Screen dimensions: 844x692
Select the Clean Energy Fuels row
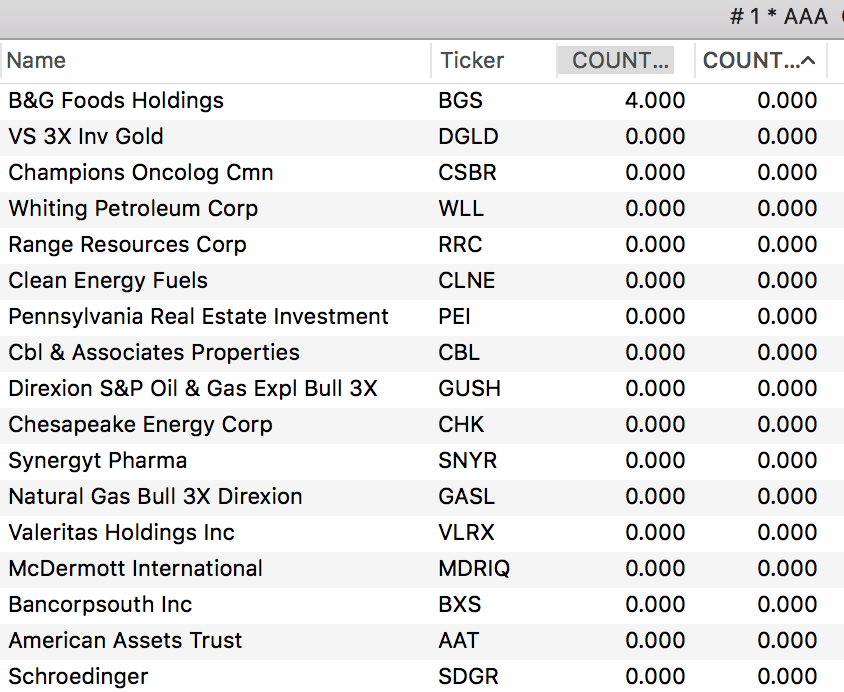(x=108, y=281)
